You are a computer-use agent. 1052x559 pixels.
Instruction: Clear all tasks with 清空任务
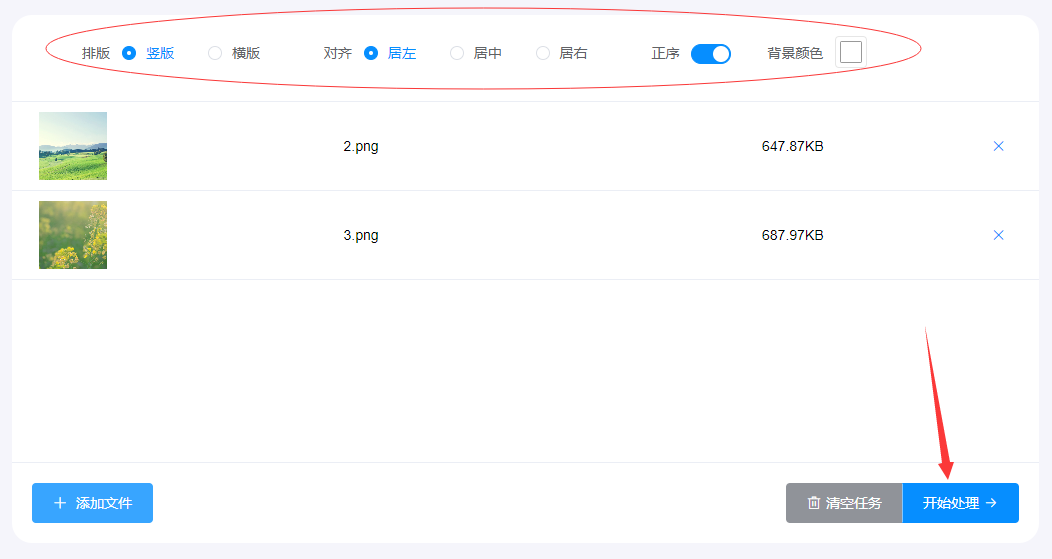click(x=844, y=503)
